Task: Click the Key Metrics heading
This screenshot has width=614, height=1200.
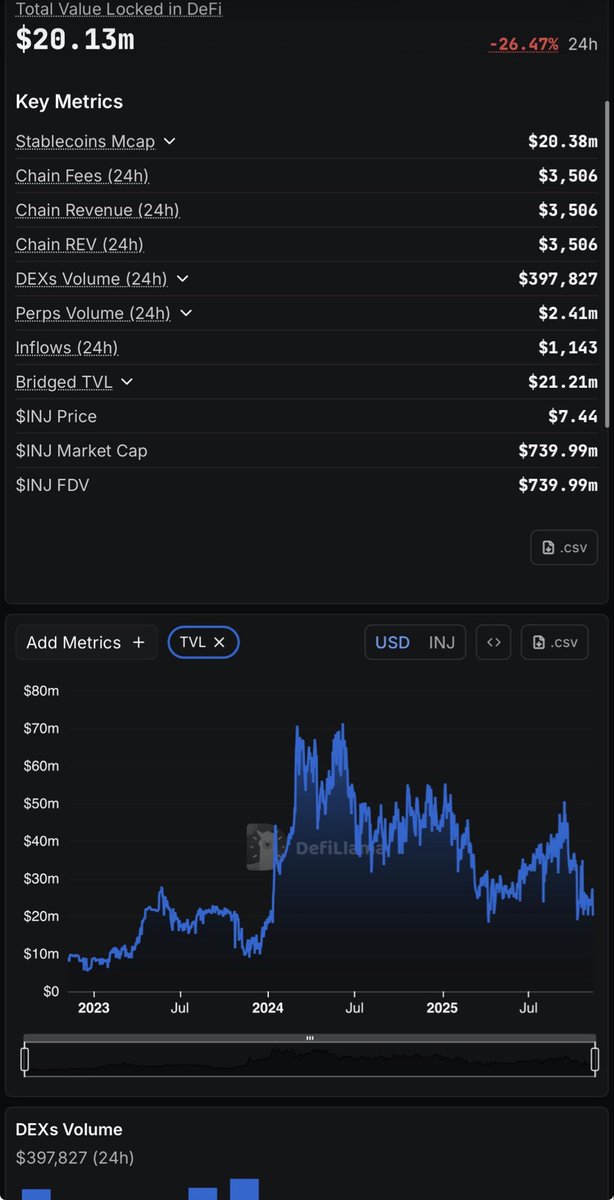Action: 69,102
